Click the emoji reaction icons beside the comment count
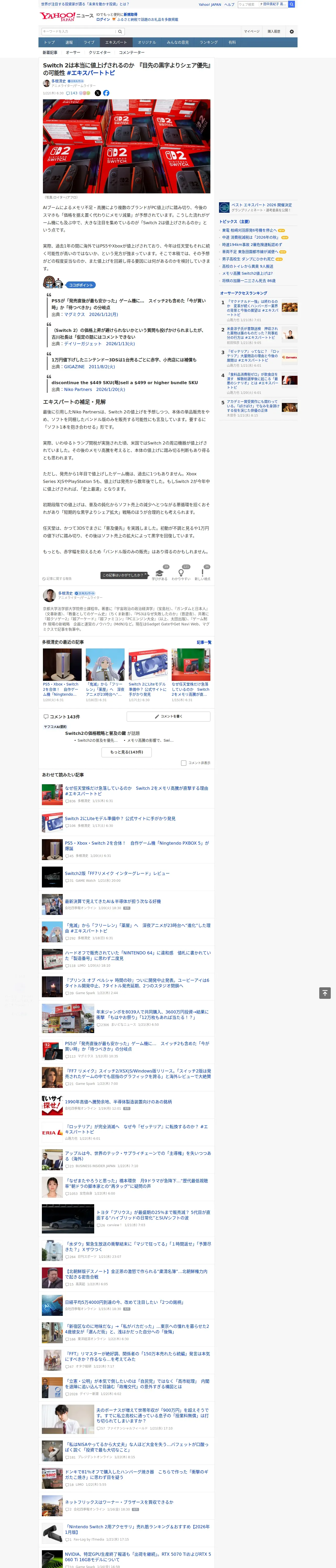The height and width of the screenshot is (1568, 336). [x=85, y=93]
